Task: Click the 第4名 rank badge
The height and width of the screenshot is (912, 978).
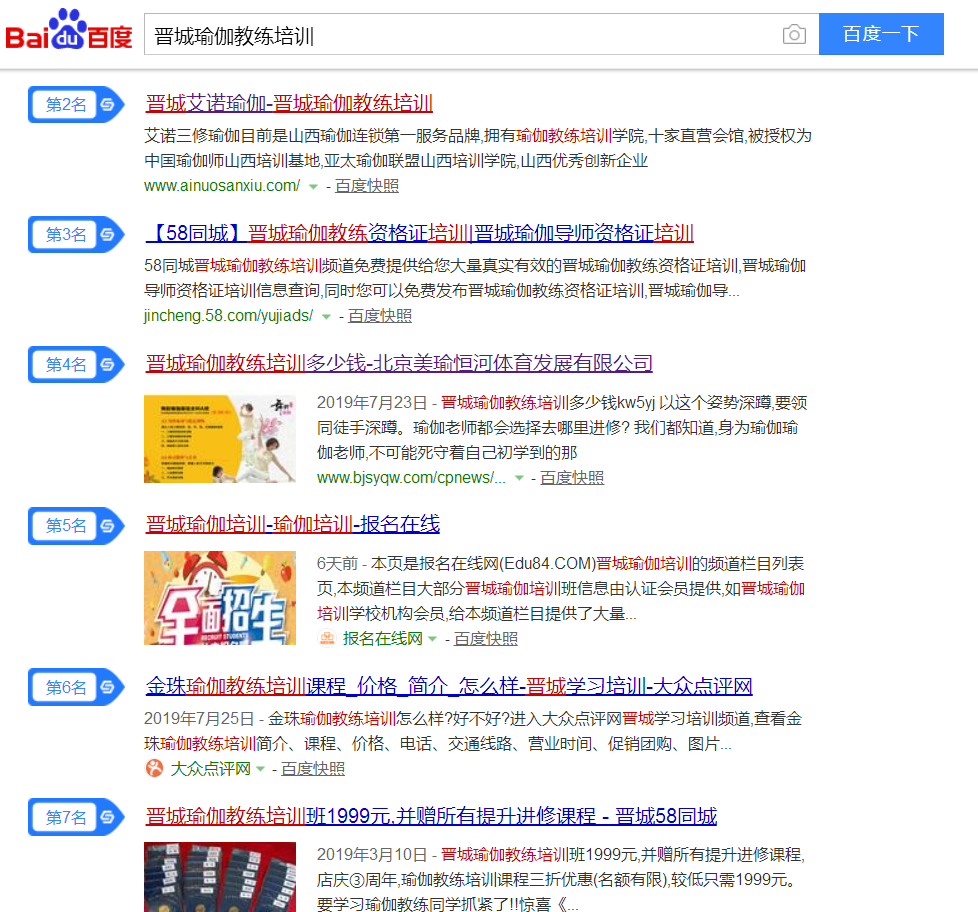Action: (76, 364)
